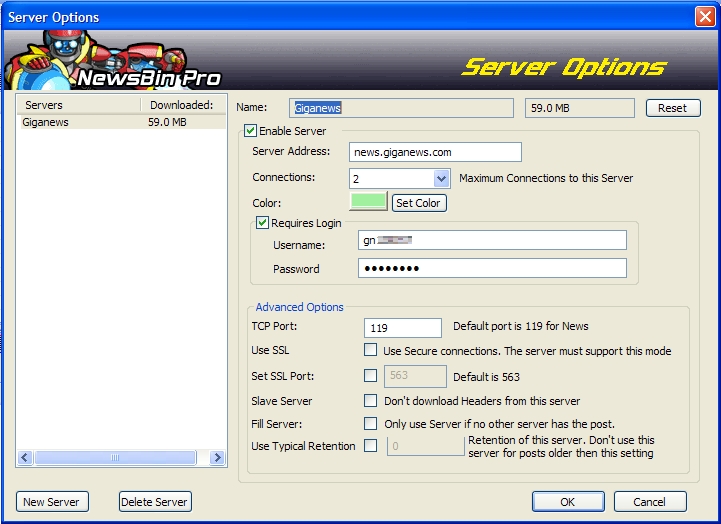Image resolution: width=721 pixels, height=524 pixels.
Task: Click the Server Address input field
Action: point(435,152)
